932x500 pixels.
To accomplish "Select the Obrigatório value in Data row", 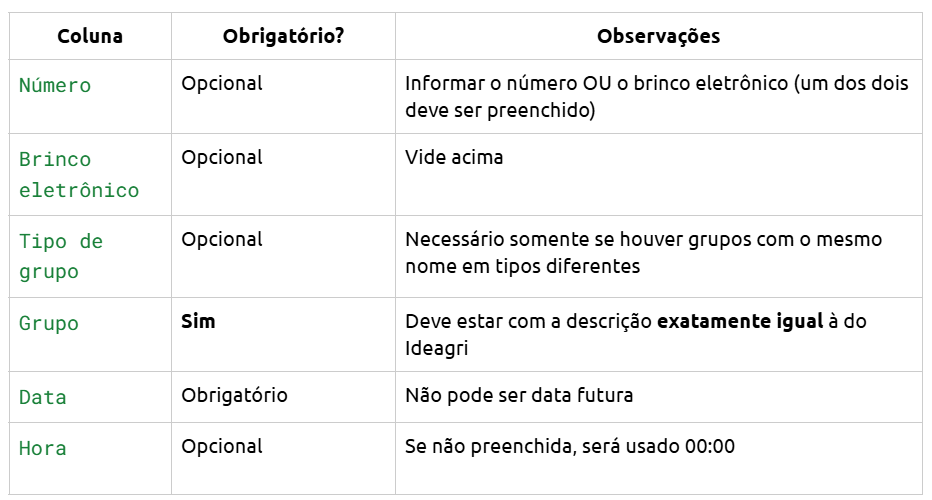I will tap(234, 395).
